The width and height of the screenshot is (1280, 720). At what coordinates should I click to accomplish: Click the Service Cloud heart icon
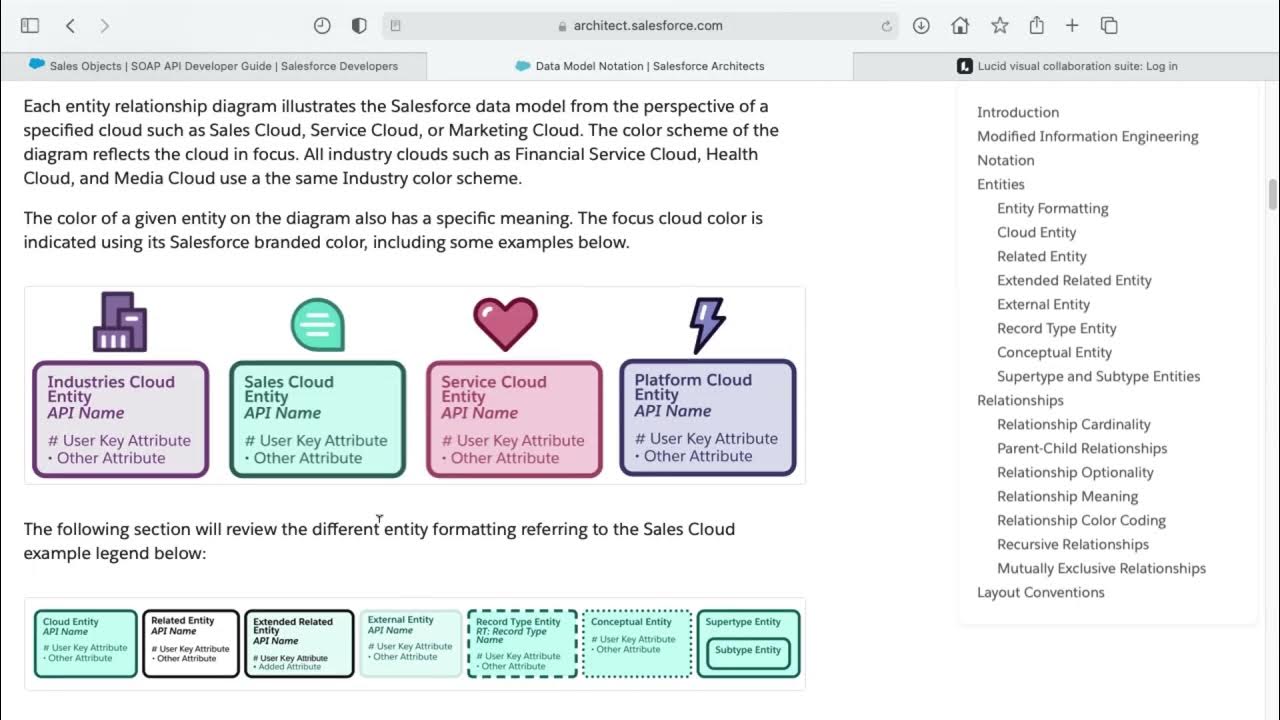pos(505,324)
